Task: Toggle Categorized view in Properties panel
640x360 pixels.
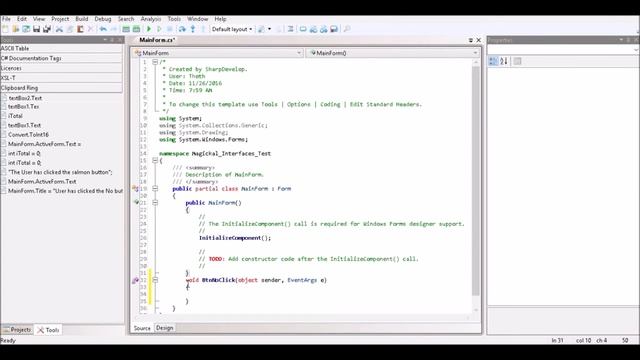Action: 493,61
